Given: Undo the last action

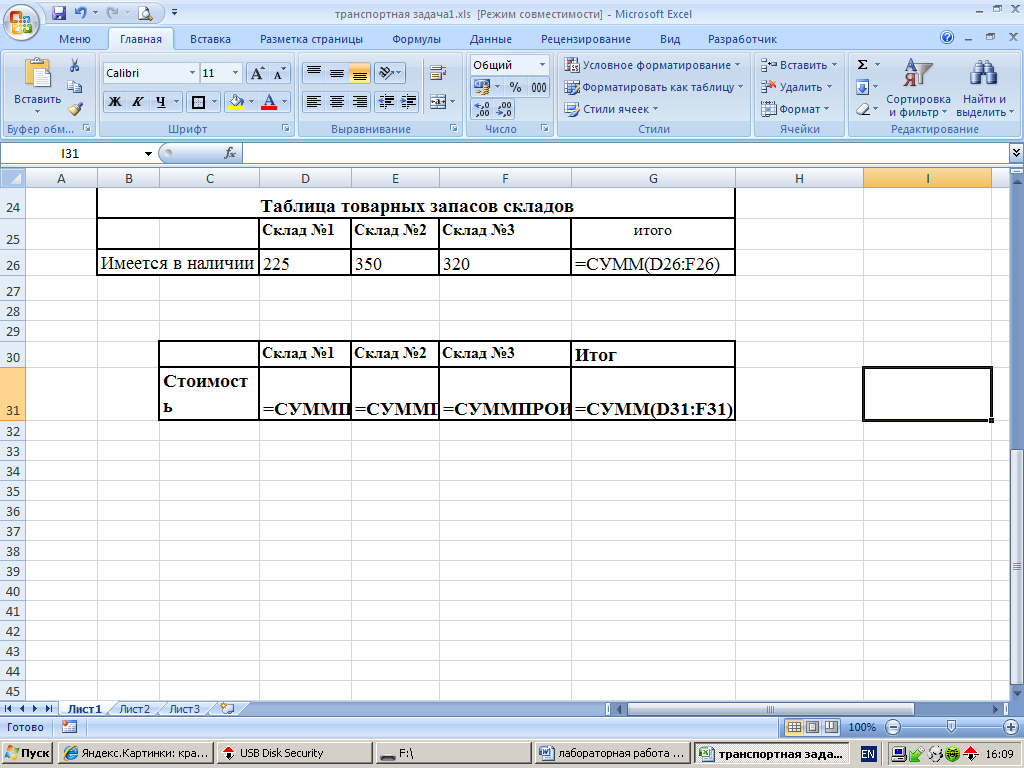Looking at the screenshot, I should [80, 13].
